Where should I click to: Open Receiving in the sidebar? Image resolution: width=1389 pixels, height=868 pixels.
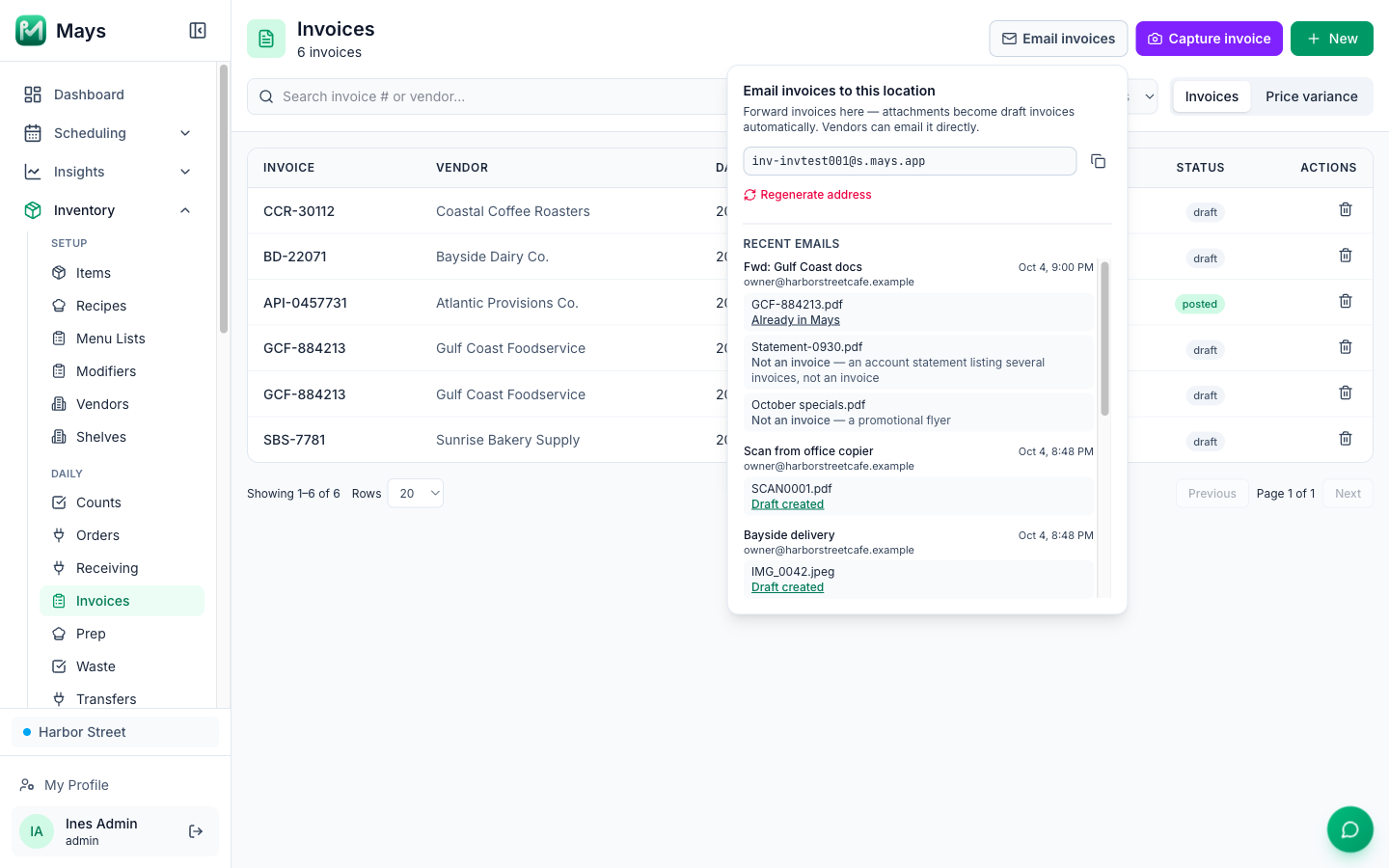(x=122, y=568)
